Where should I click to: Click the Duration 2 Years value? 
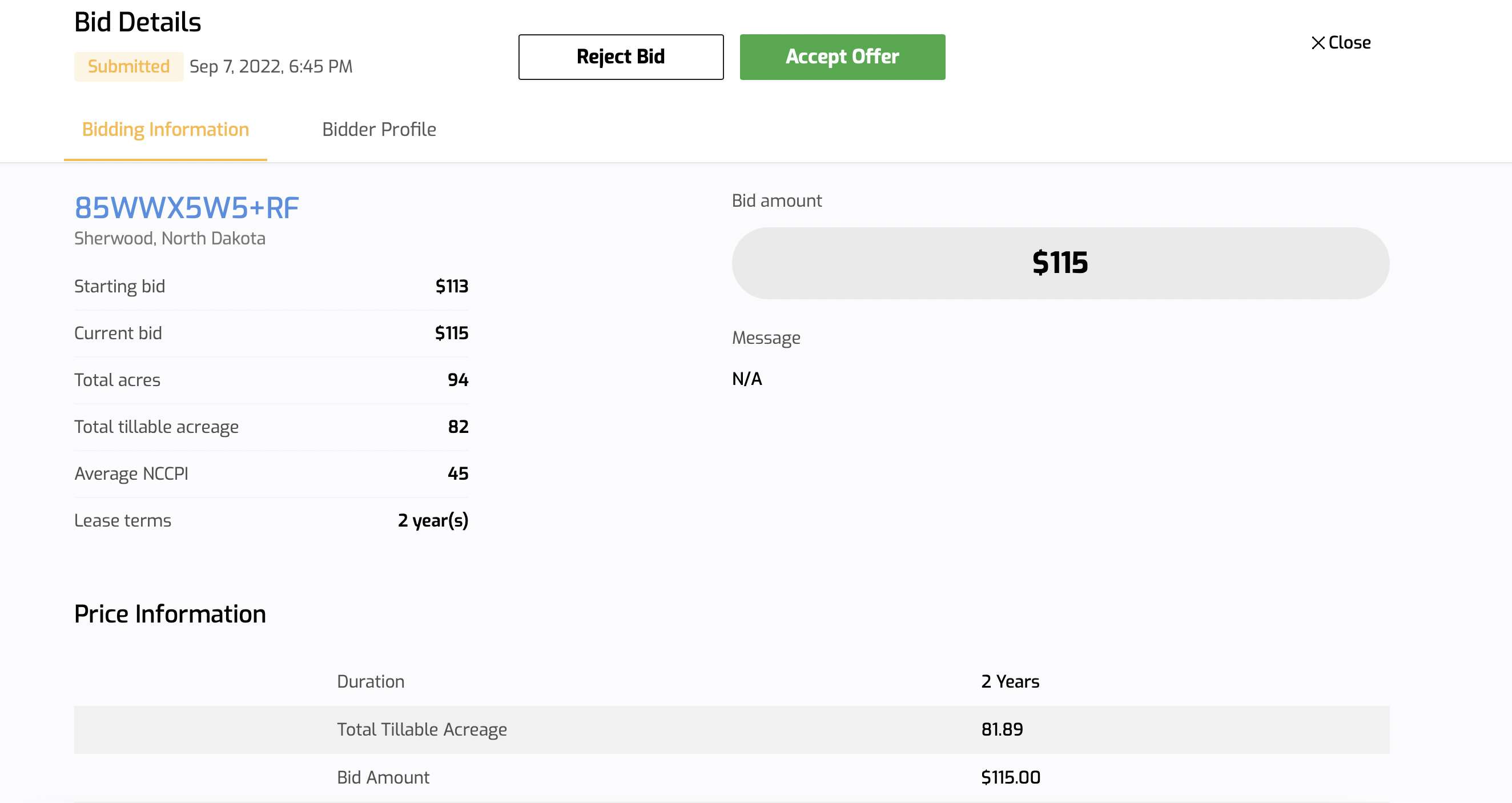click(1010, 681)
